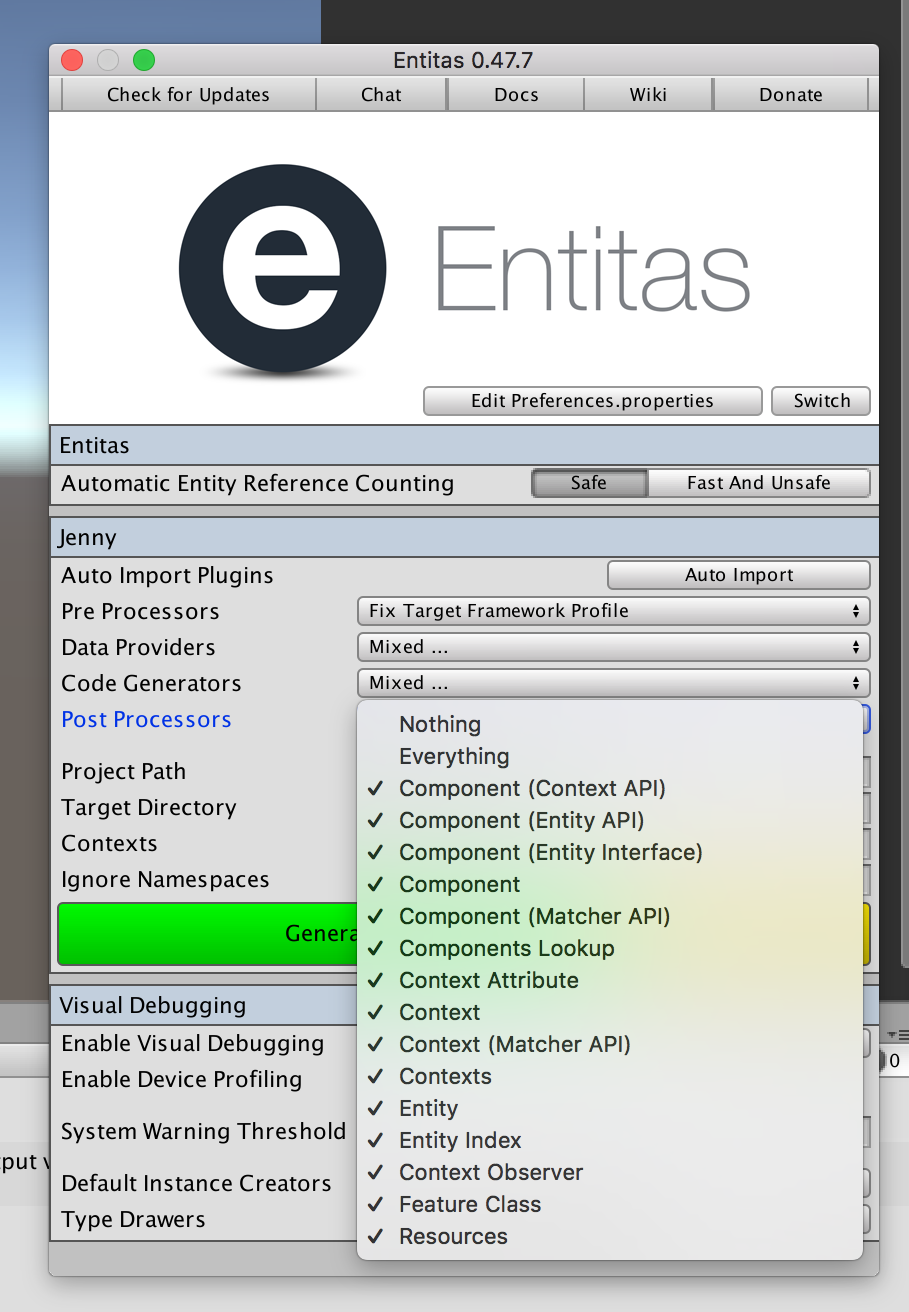Screen dimensions: 909x1312
Task: Open the Code Generators dropdown
Action: pos(613,683)
